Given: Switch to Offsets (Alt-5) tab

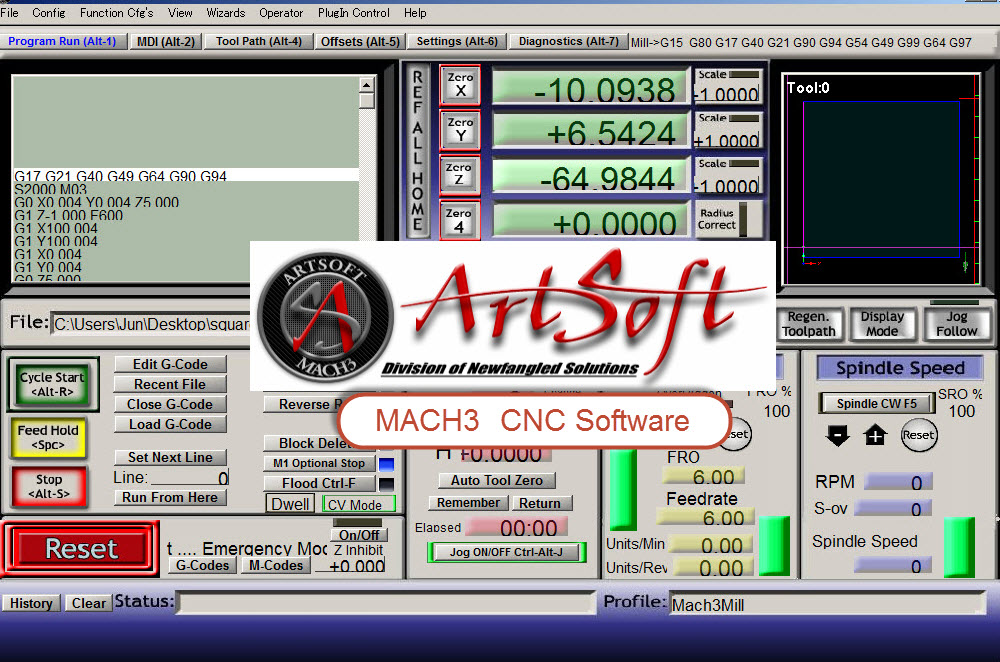Looking at the screenshot, I should tap(360, 41).
